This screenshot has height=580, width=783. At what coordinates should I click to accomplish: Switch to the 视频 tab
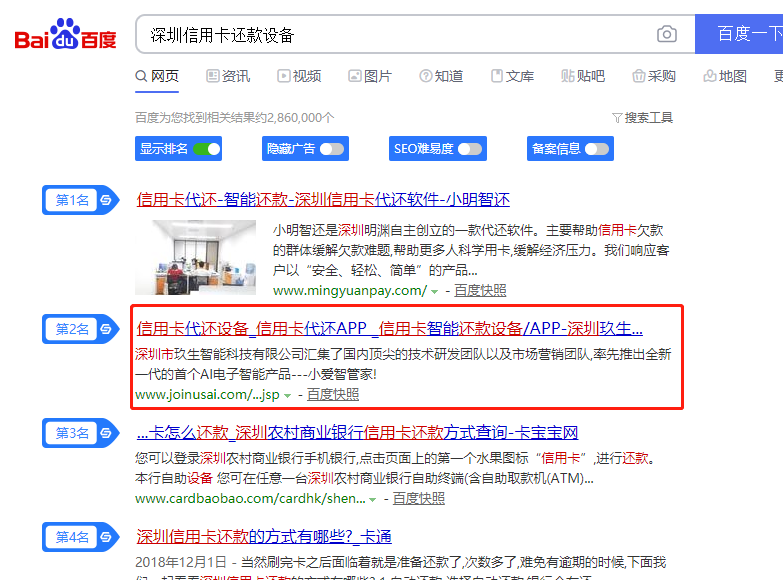click(299, 76)
